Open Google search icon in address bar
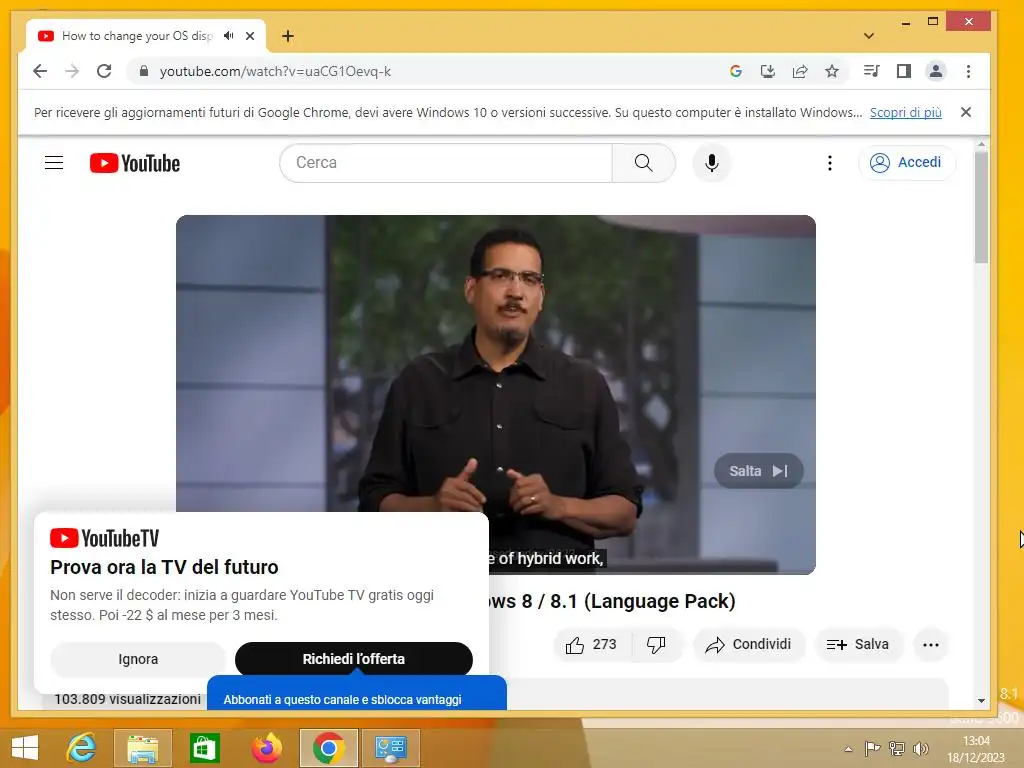The width and height of the screenshot is (1024, 768). click(x=736, y=71)
